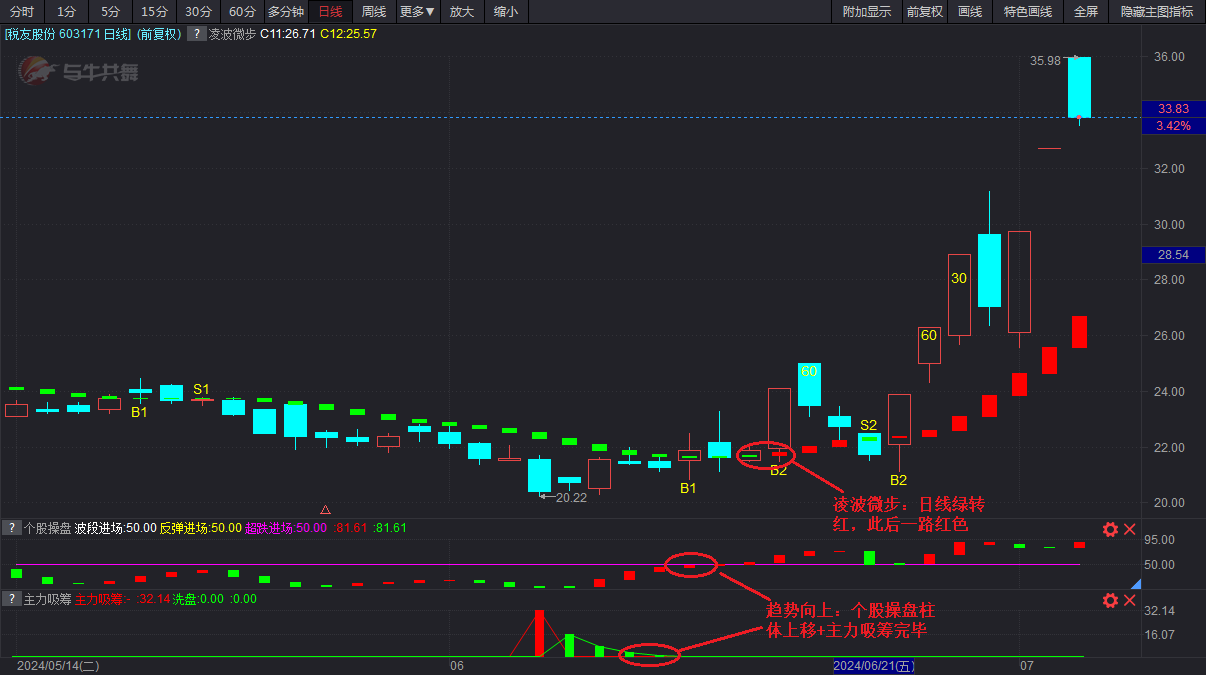Click the 95.00 axis label in 个股操盘

point(1160,540)
